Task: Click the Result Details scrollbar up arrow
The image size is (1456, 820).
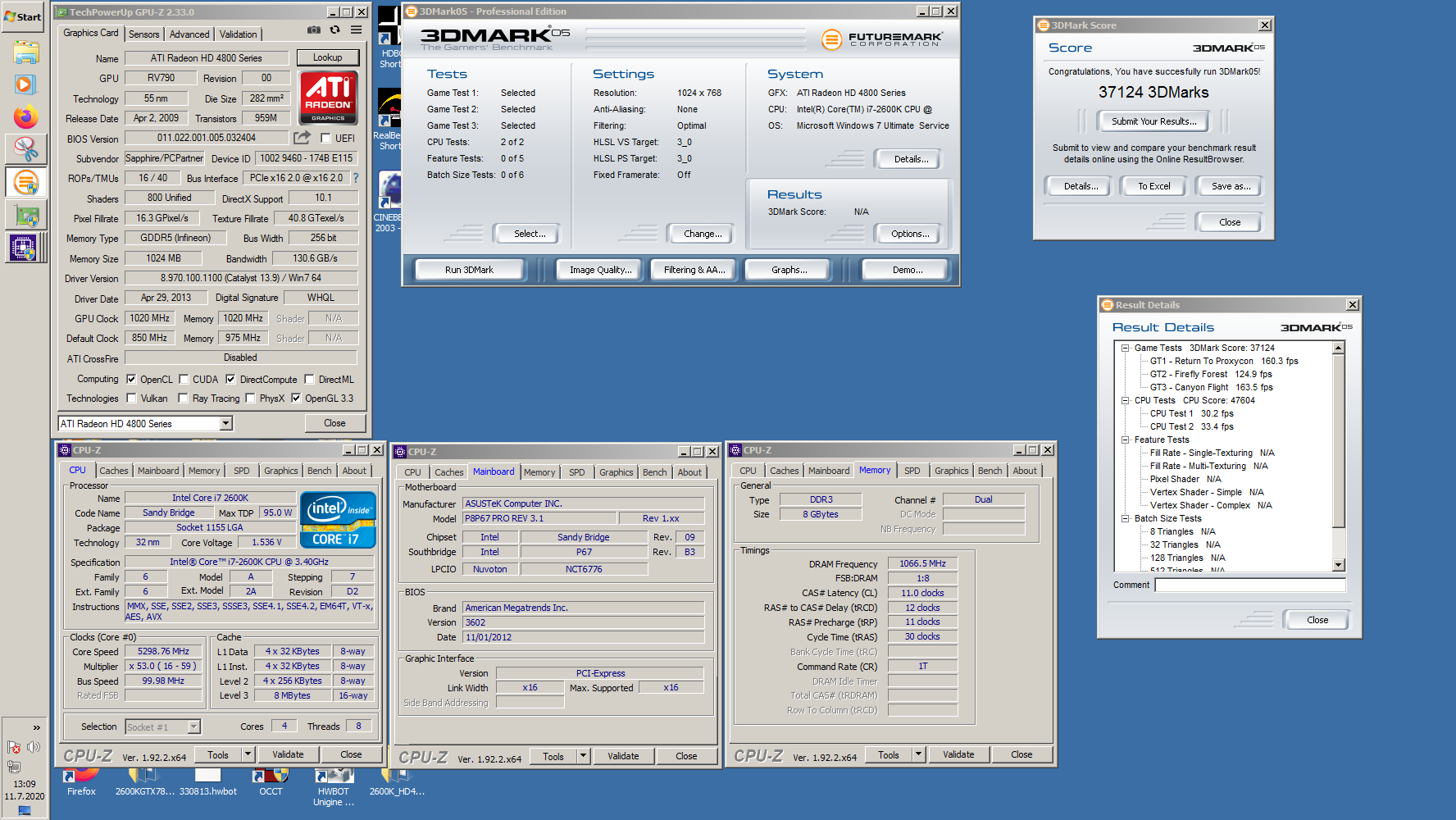Action: coord(1339,348)
